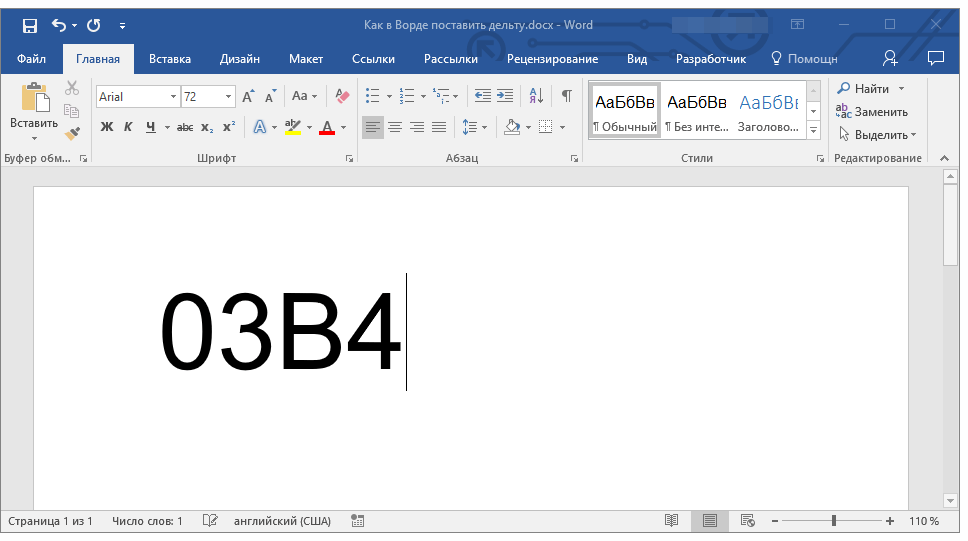Click the Format Painter brush icon
Screen dimensions: 968x541
[72, 133]
